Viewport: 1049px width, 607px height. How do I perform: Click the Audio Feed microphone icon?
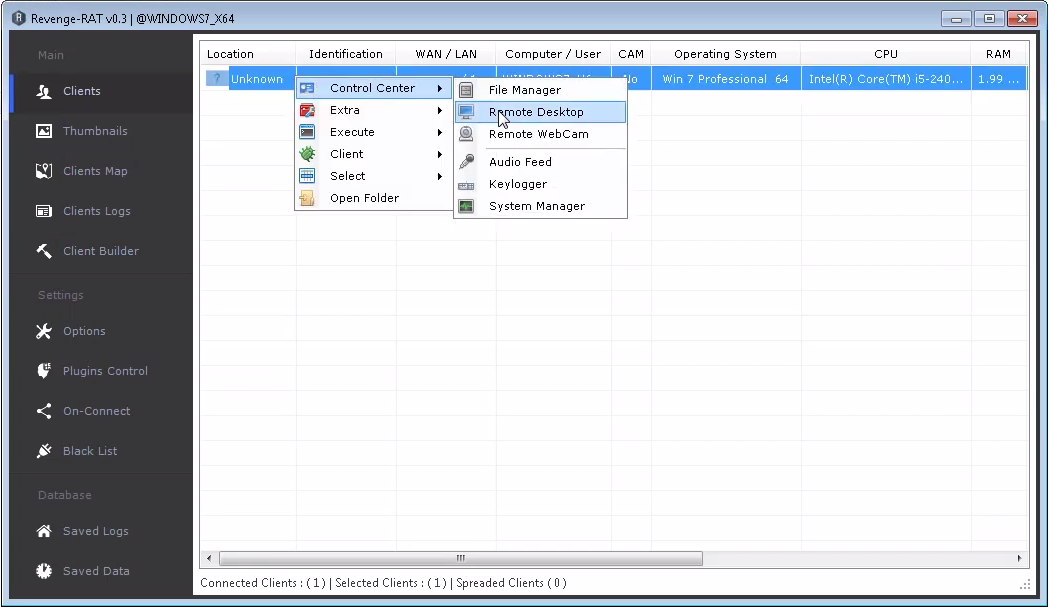466,161
